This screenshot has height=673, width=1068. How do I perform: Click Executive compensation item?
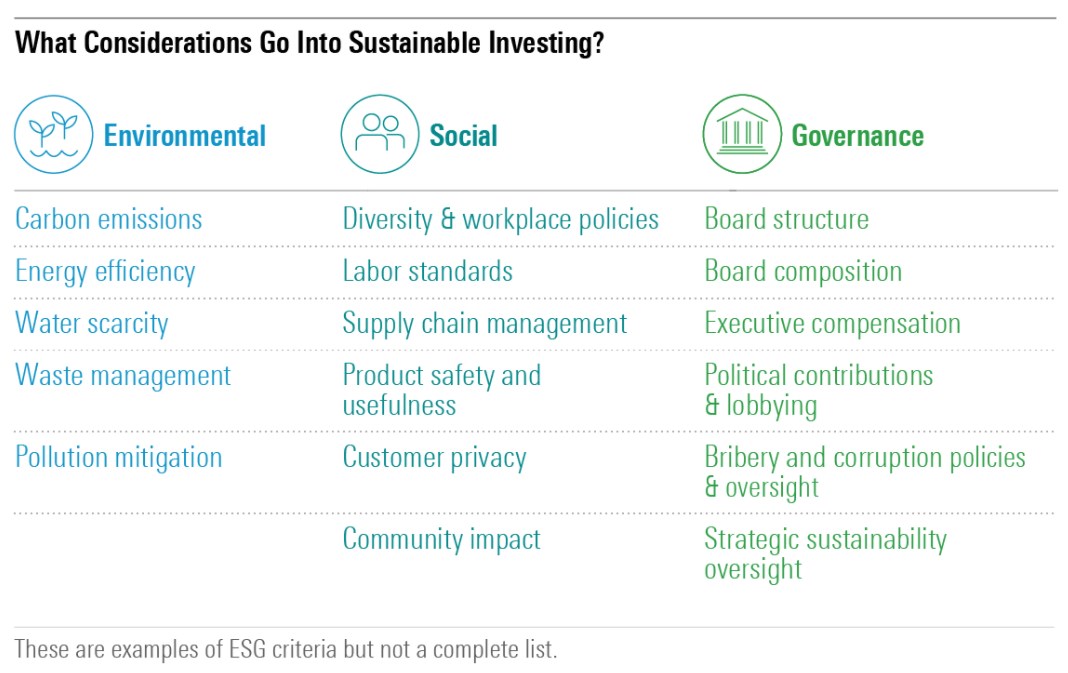[832, 323]
